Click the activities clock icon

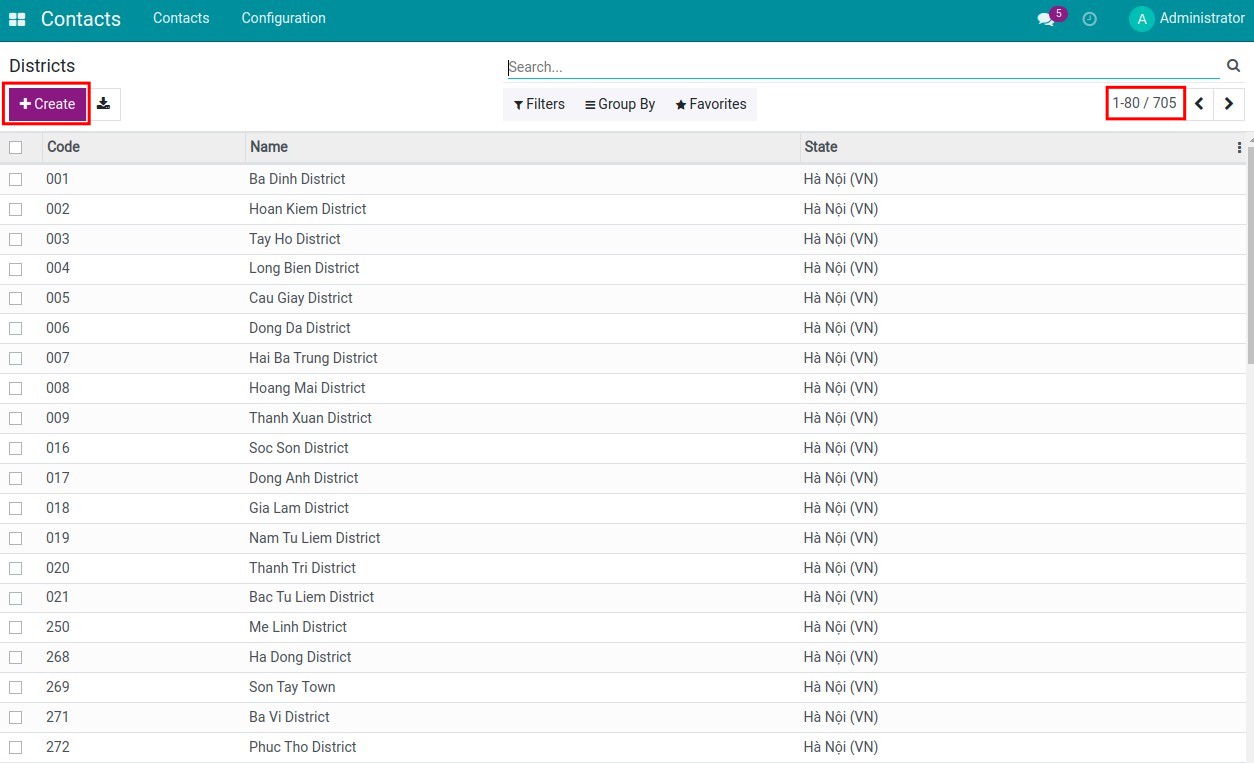pos(1089,18)
